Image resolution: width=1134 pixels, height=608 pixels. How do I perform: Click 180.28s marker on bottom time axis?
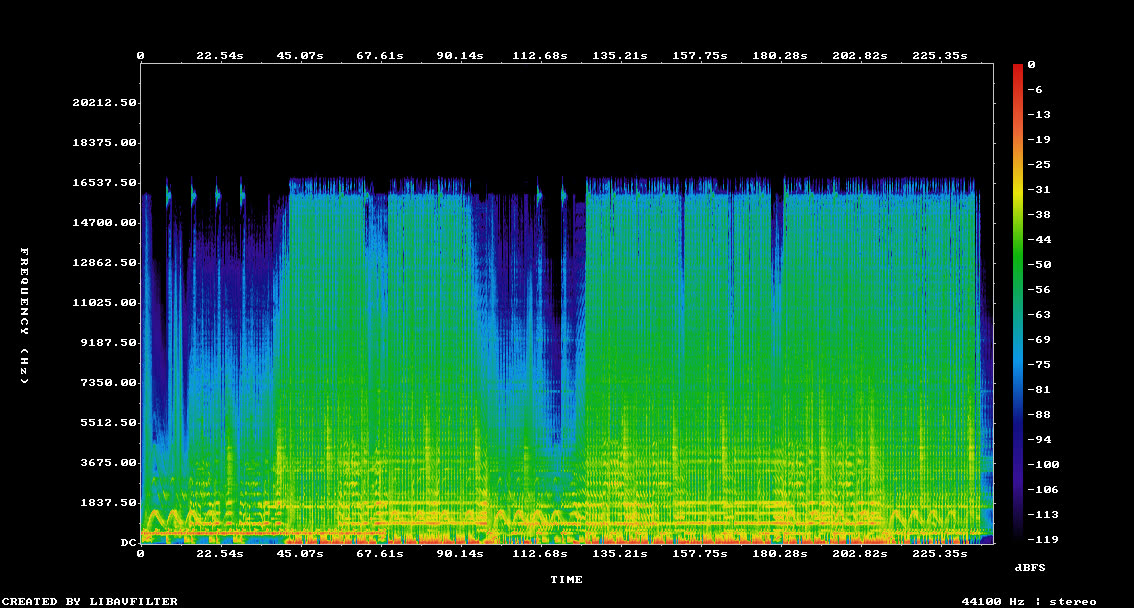pyautogui.click(x=782, y=553)
